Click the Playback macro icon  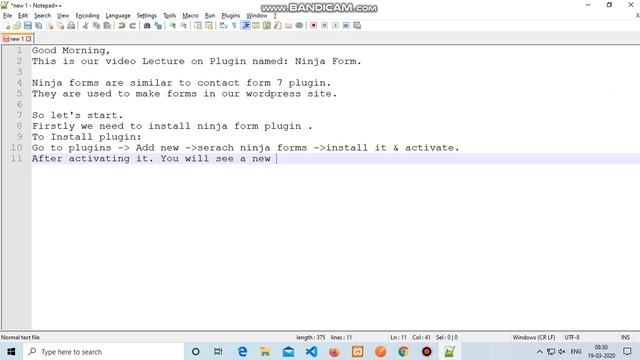335,26
